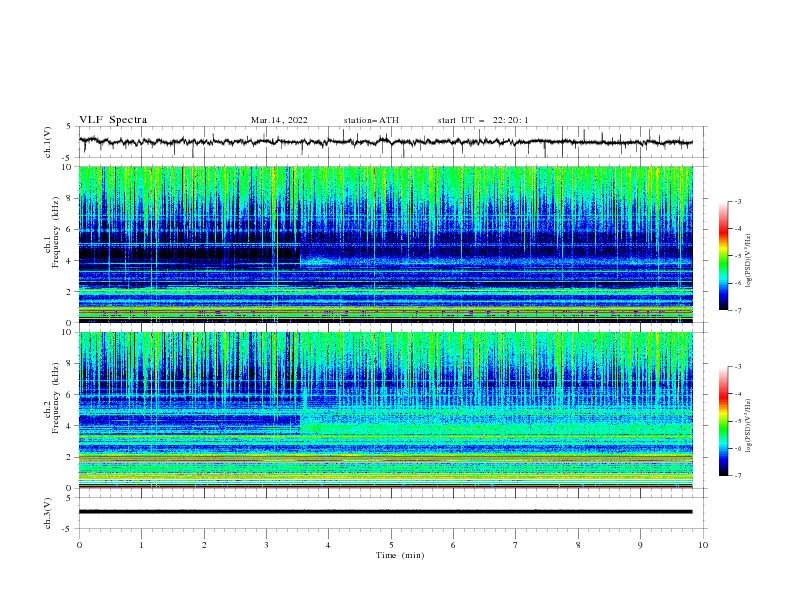Click the "ch.1(V)" axis label
This screenshot has width=792, height=612.
point(48,142)
